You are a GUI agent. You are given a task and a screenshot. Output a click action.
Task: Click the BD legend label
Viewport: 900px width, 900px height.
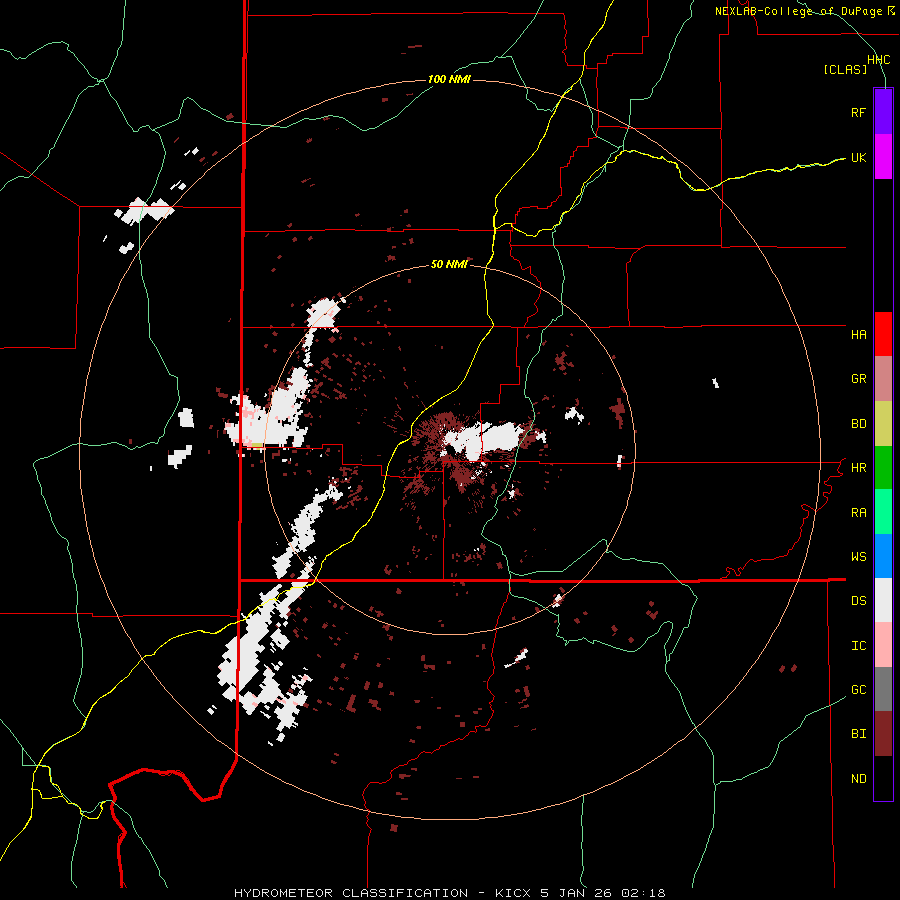pos(858,424)
